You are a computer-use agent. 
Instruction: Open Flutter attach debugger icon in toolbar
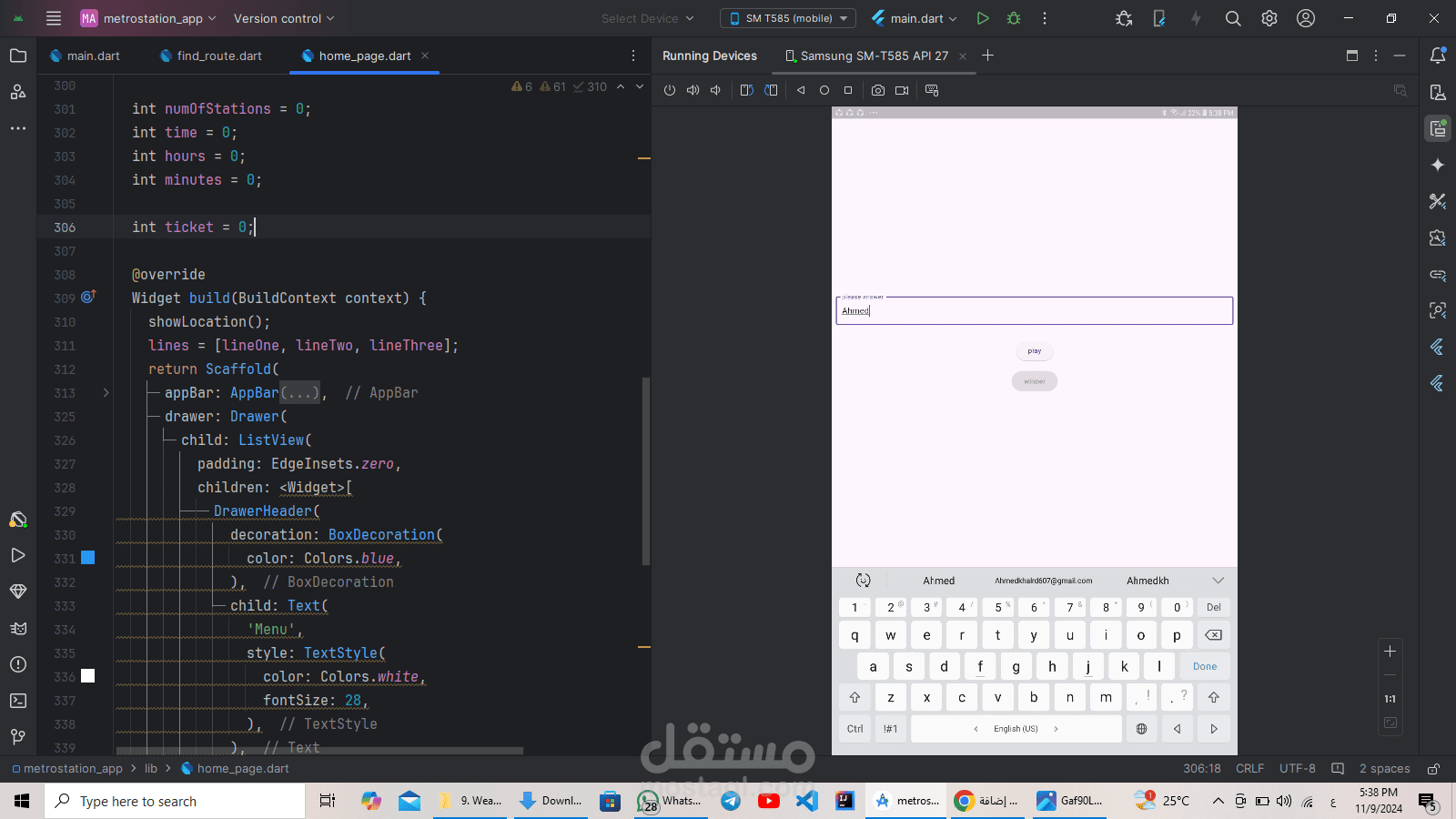pos(1159,18)
